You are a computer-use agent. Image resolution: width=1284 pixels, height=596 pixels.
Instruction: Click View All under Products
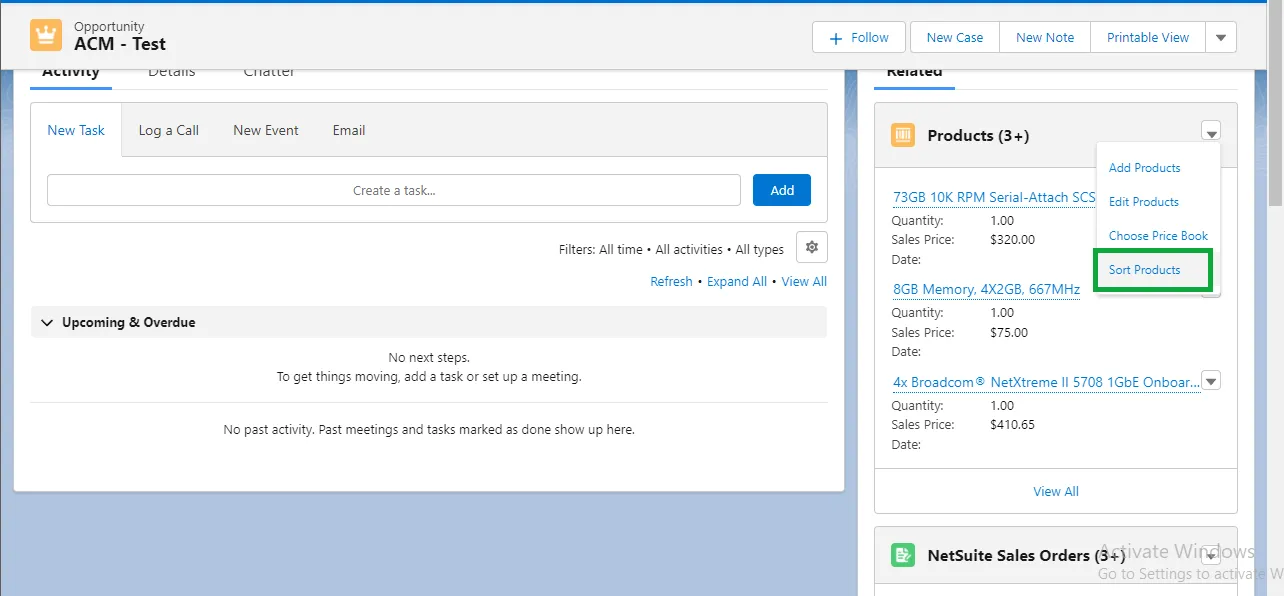click(x=1056, y=492)
